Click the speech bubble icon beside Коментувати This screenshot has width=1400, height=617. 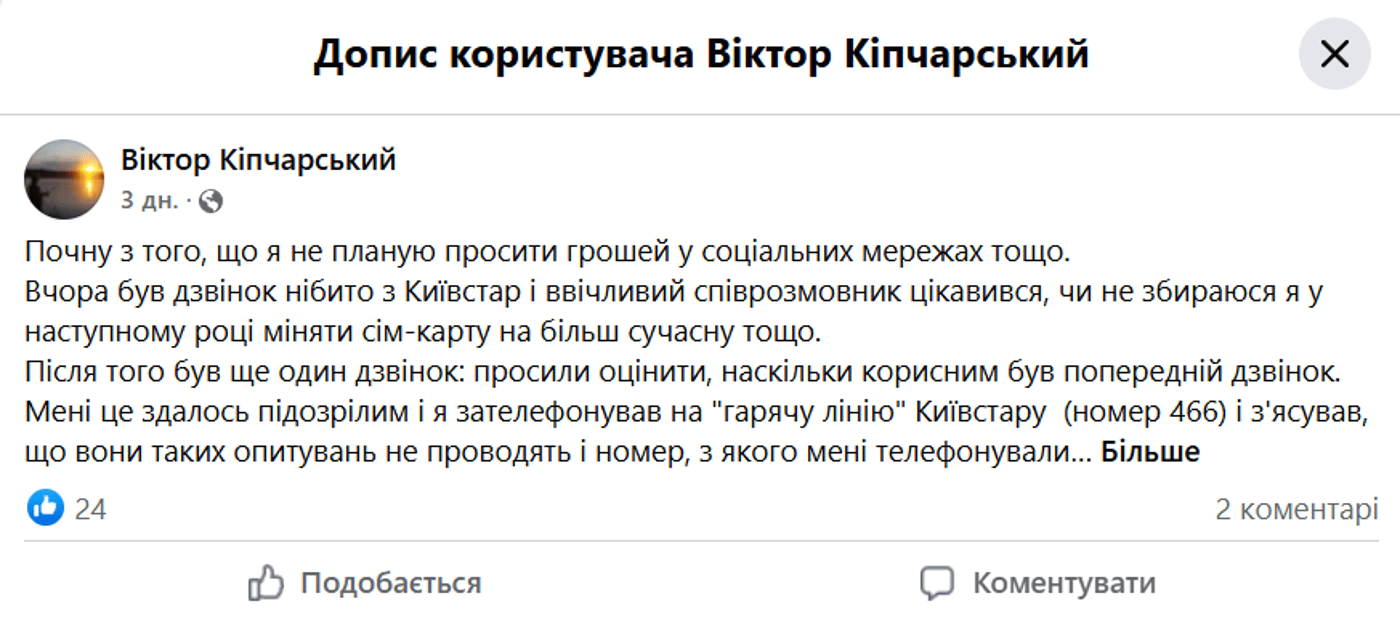pyautogui.click(x=937, y=582)
